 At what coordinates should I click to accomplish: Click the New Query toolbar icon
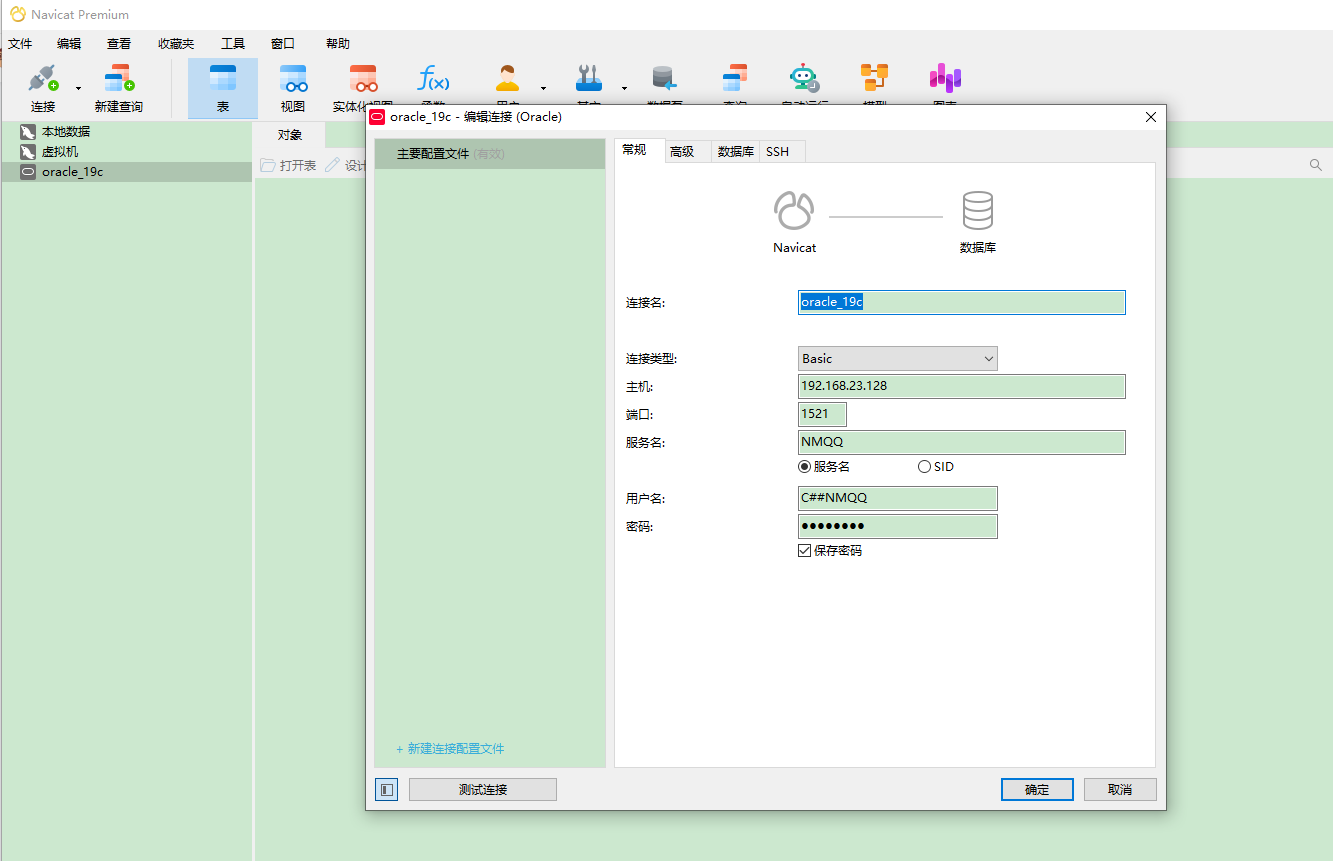pos(119,79)
